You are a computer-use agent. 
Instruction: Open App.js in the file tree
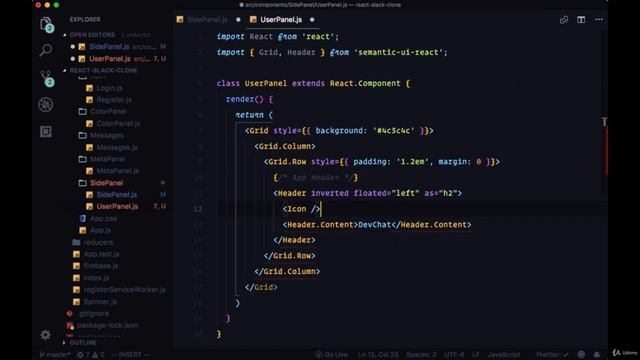point(100,230)
